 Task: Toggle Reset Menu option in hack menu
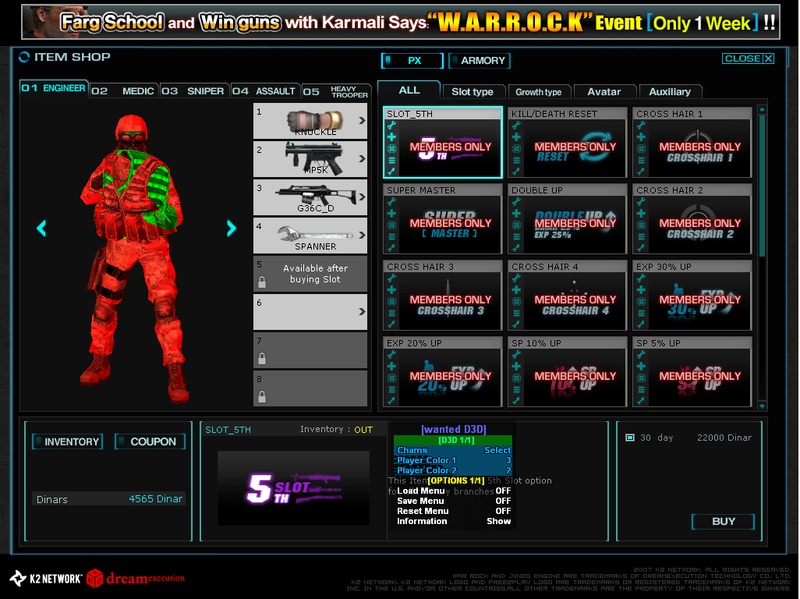(x=454, y=511)
